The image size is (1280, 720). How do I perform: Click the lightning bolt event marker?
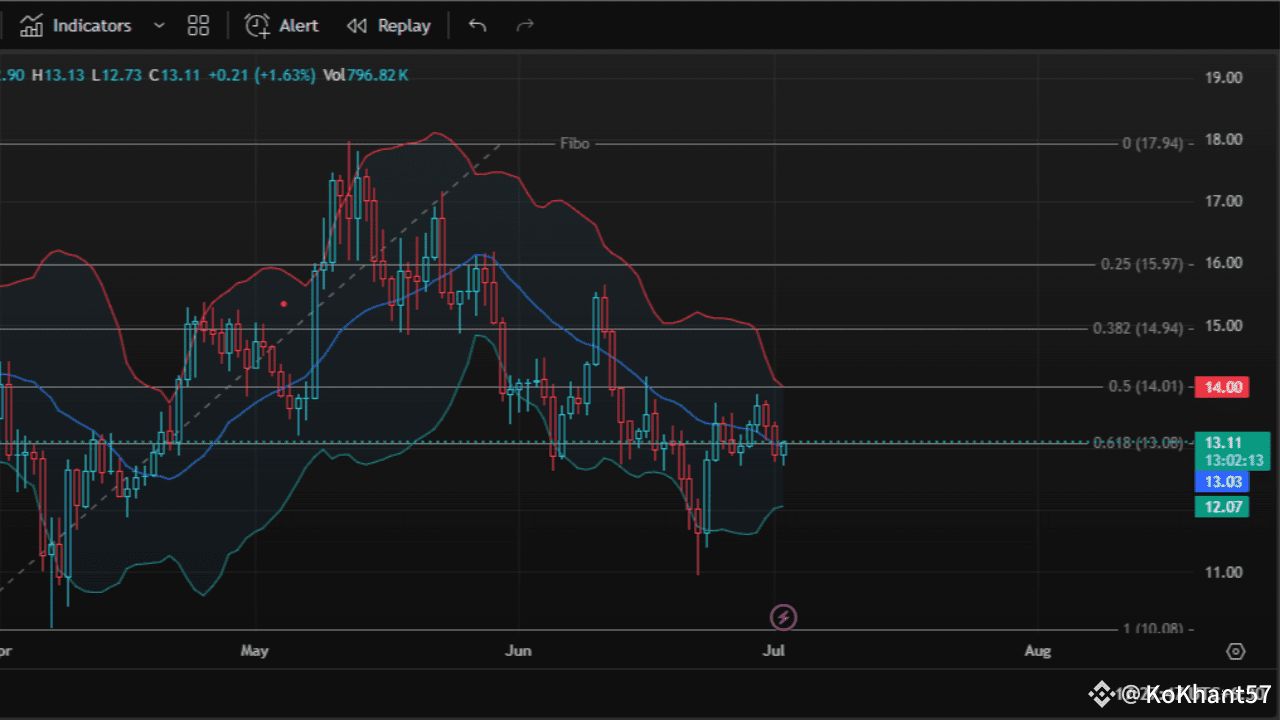tap(783, 617)
